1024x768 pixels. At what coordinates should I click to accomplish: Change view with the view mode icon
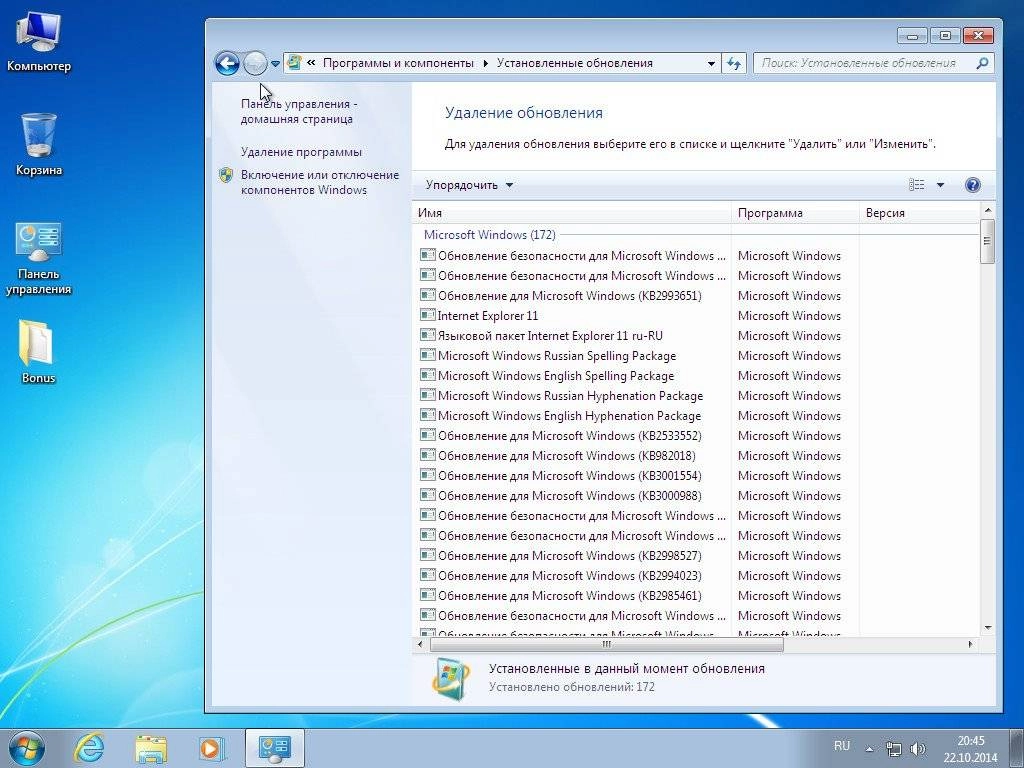point(917,185)
